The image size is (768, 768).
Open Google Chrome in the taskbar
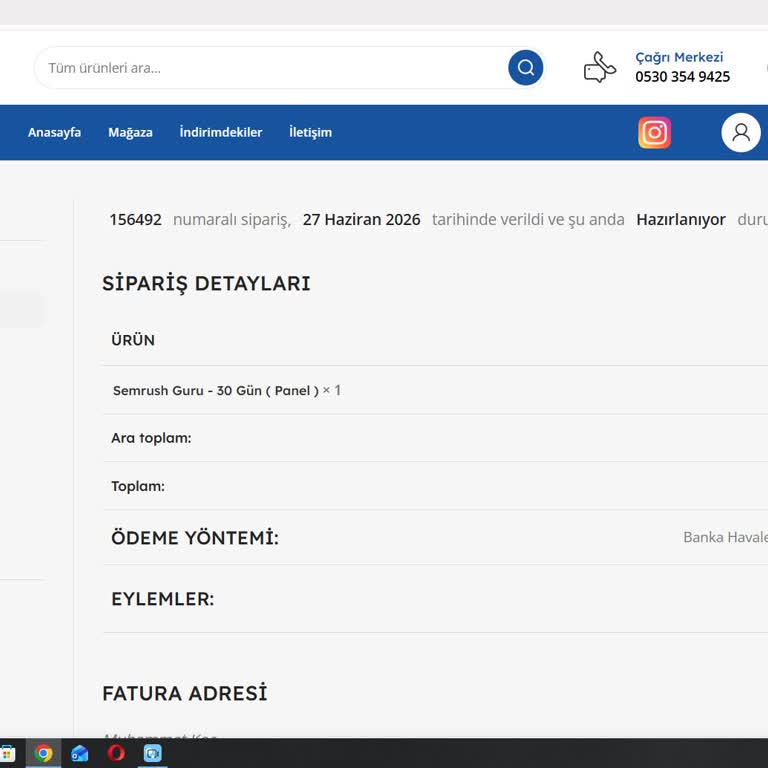pyautogui.click(x=43, y=753)
